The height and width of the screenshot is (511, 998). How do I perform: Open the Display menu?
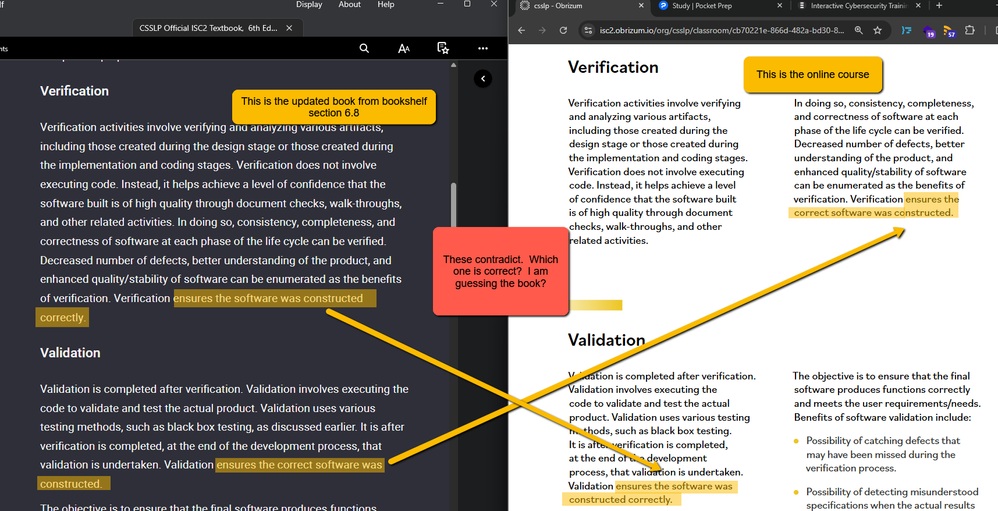coord(309,5)
